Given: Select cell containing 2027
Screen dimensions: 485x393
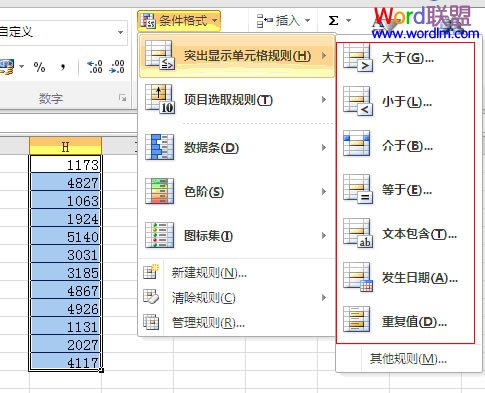Looking at the screenshot, I should [65, 344].
